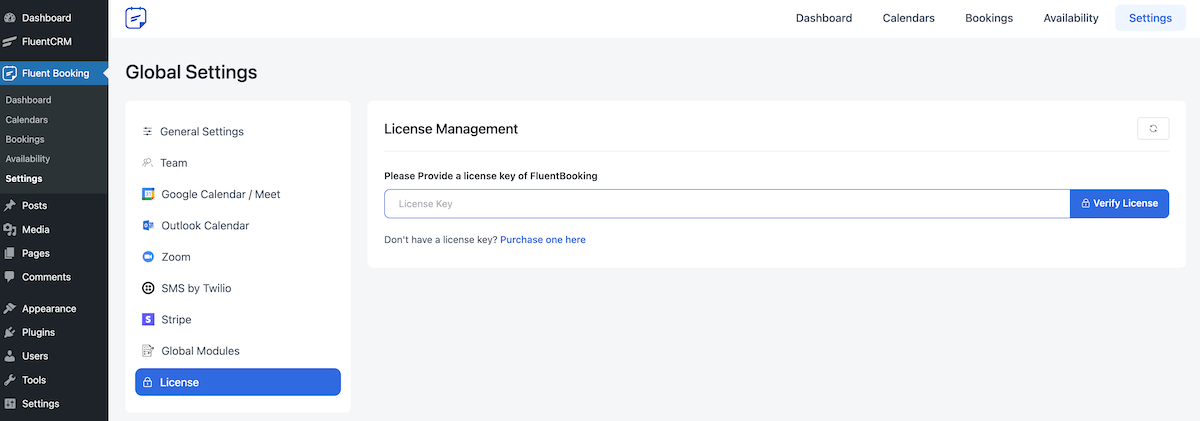
Task: Click the FluentBooking logo icon in header
Action: (136, 18)
